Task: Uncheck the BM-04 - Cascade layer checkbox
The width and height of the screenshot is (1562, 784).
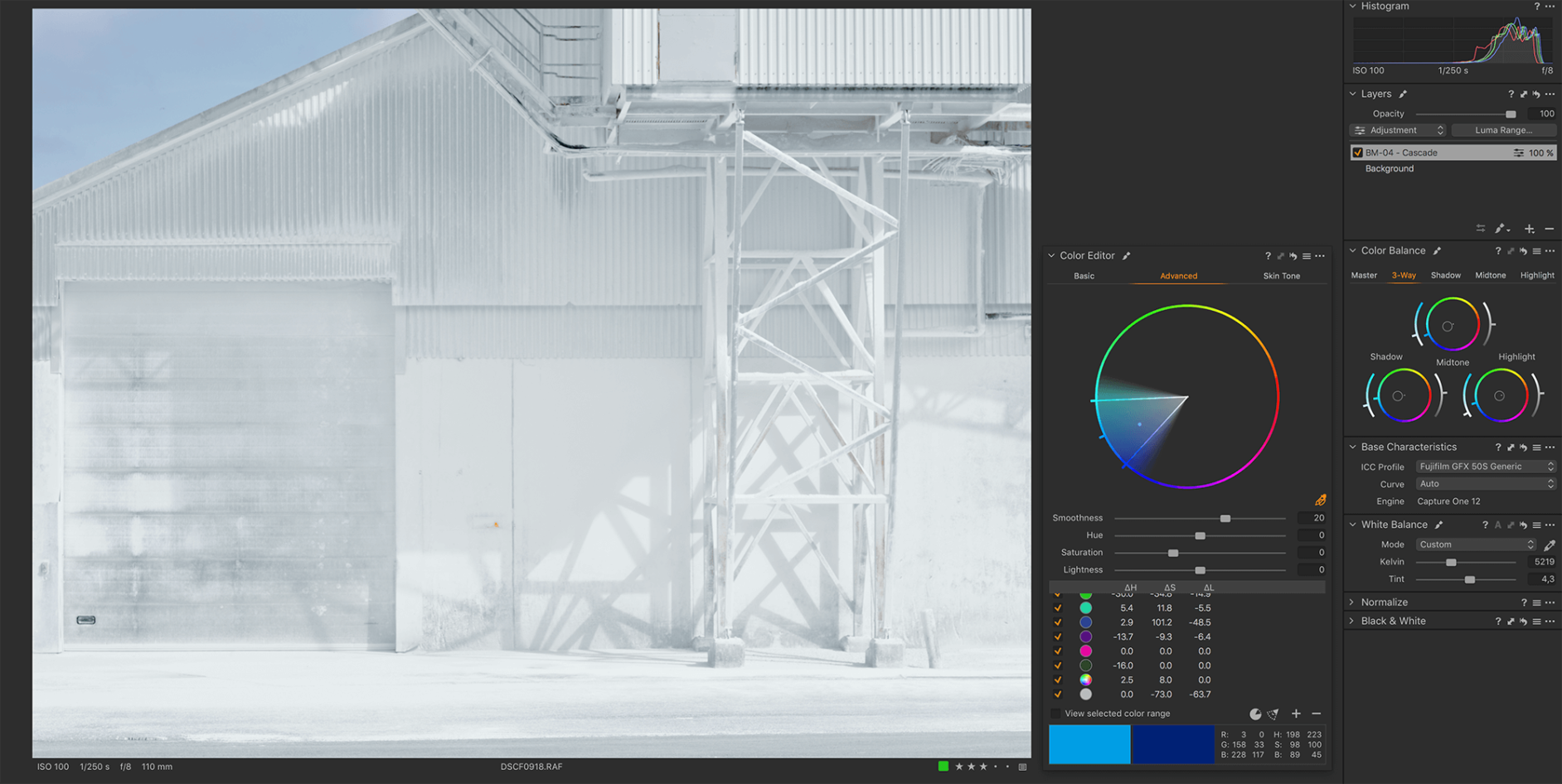Action: click(1357, 152)
